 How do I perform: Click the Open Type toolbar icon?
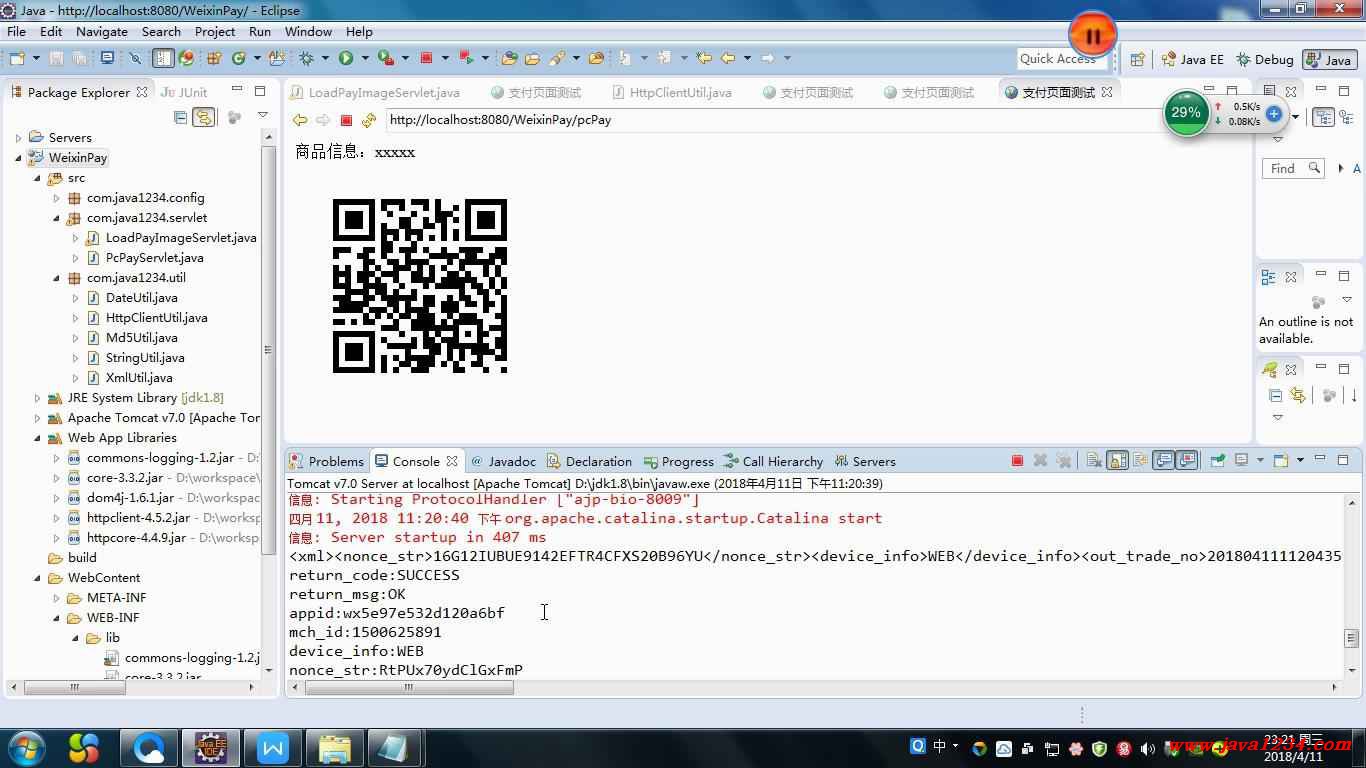click(509, 58)
